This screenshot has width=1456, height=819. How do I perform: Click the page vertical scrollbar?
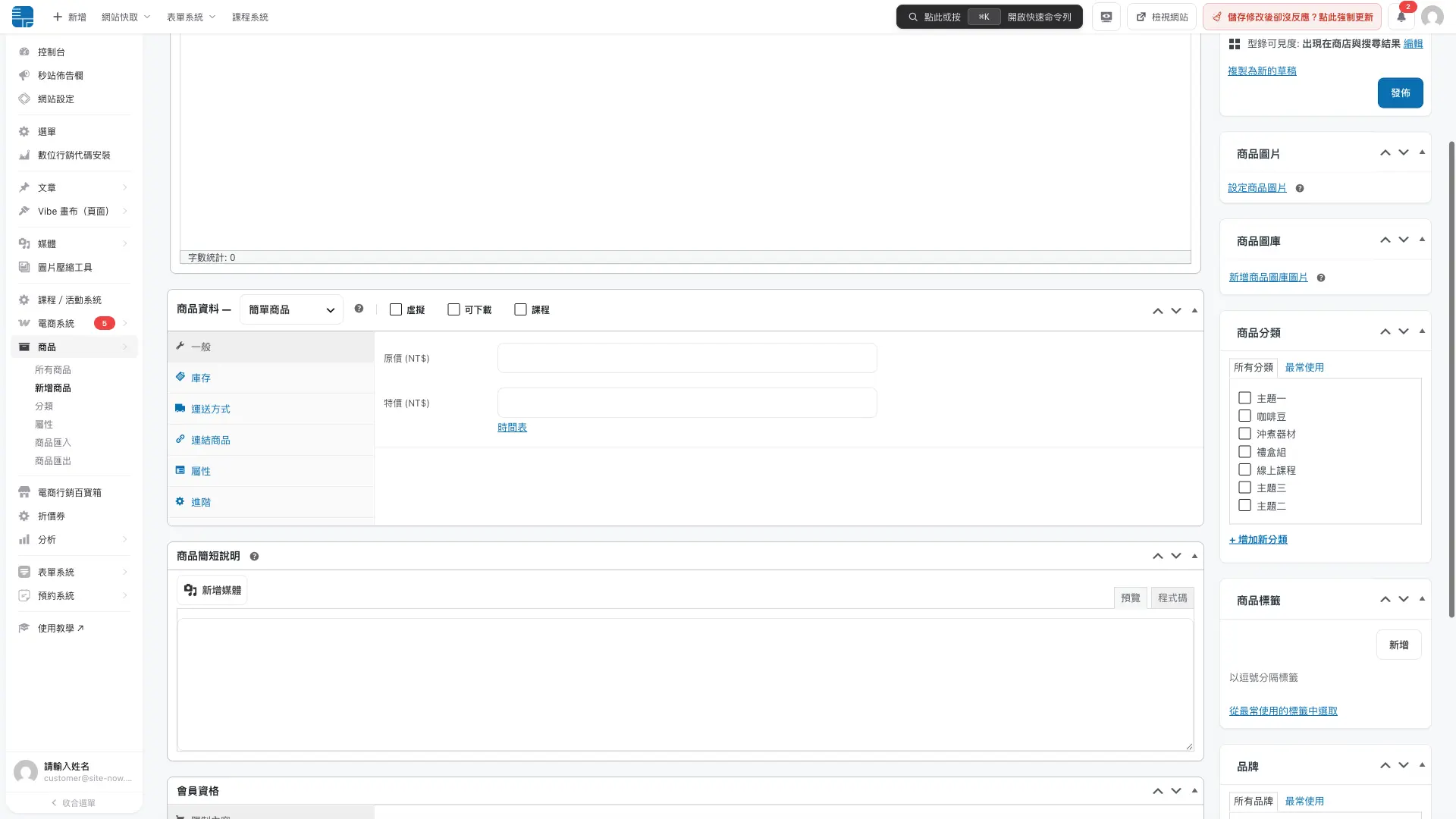pos(1451,379)
